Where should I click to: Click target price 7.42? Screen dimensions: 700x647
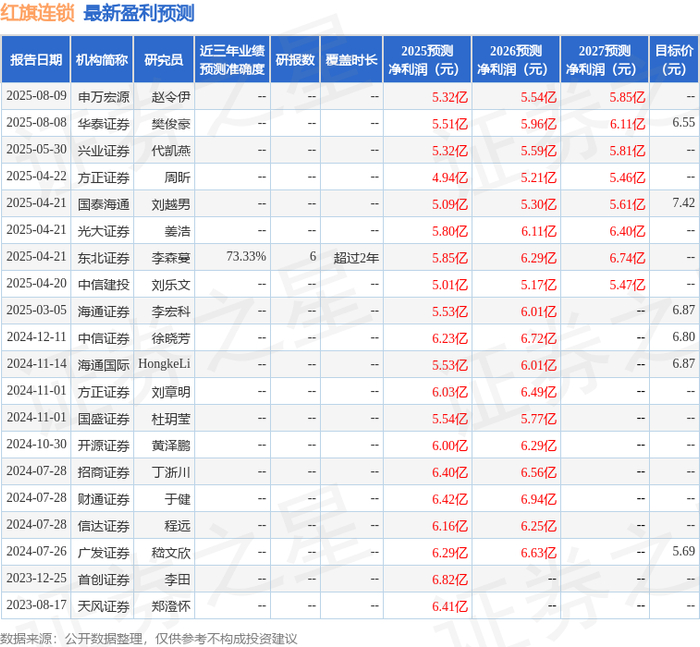coord(683,203)
